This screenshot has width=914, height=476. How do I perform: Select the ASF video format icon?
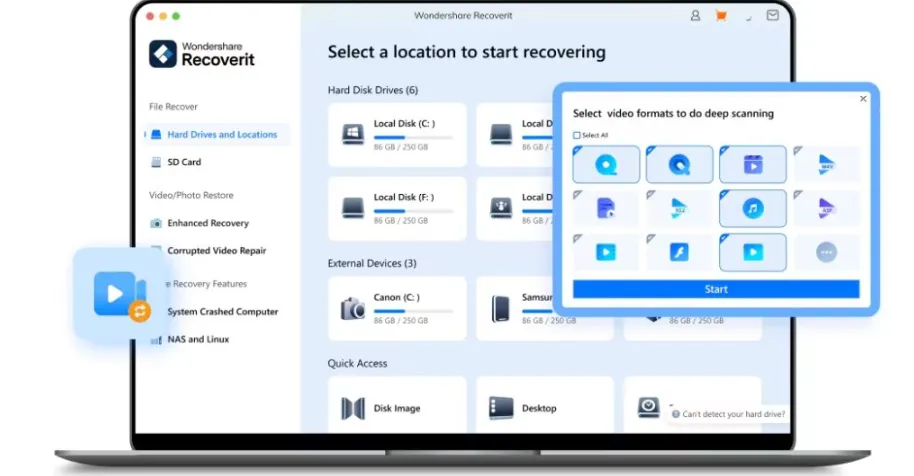827,208
